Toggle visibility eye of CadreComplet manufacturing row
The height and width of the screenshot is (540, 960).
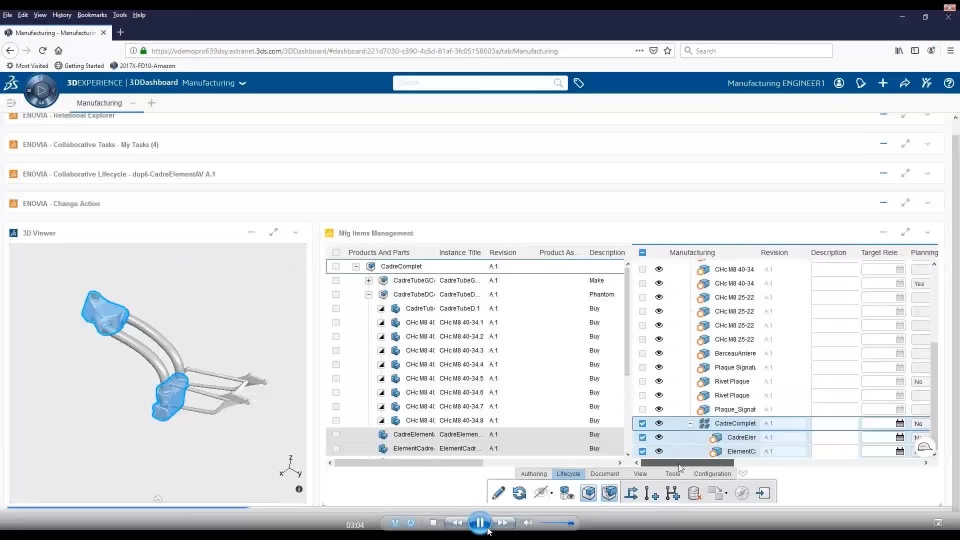(x=659, y=423)
